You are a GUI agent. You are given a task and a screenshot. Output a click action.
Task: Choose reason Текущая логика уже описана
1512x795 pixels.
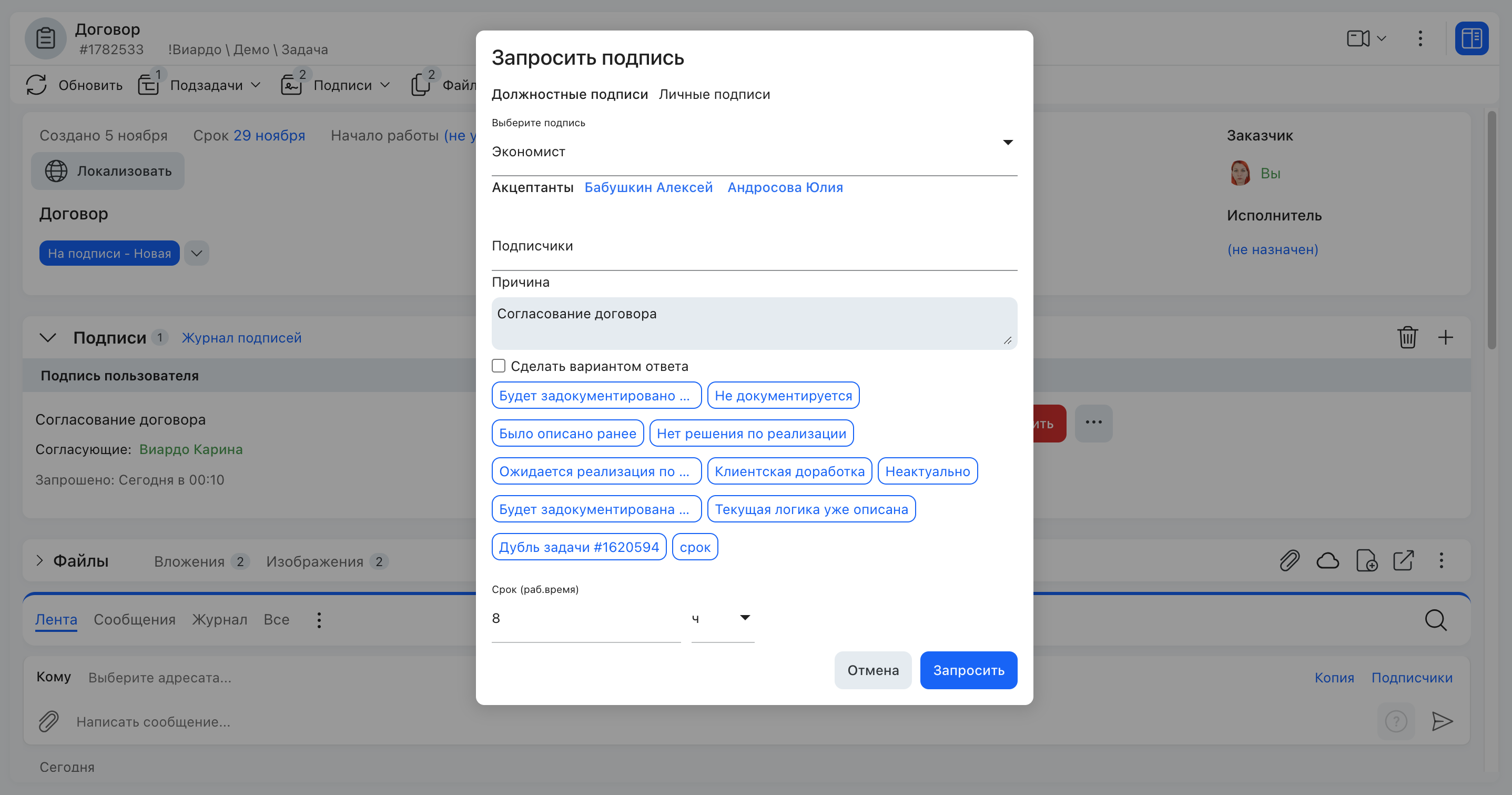click(811, 509)
